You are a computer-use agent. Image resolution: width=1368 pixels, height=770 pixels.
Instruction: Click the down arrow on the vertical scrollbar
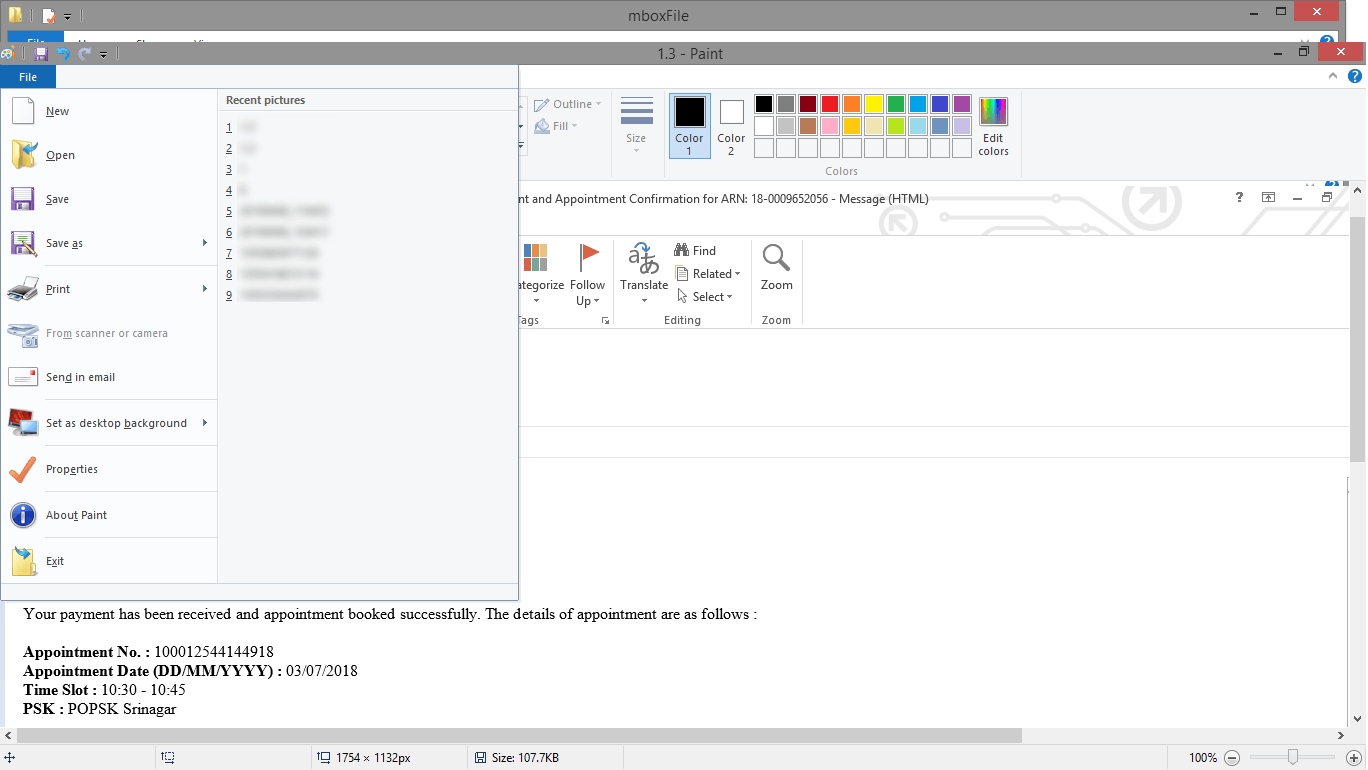click(x=1356, y=718)
